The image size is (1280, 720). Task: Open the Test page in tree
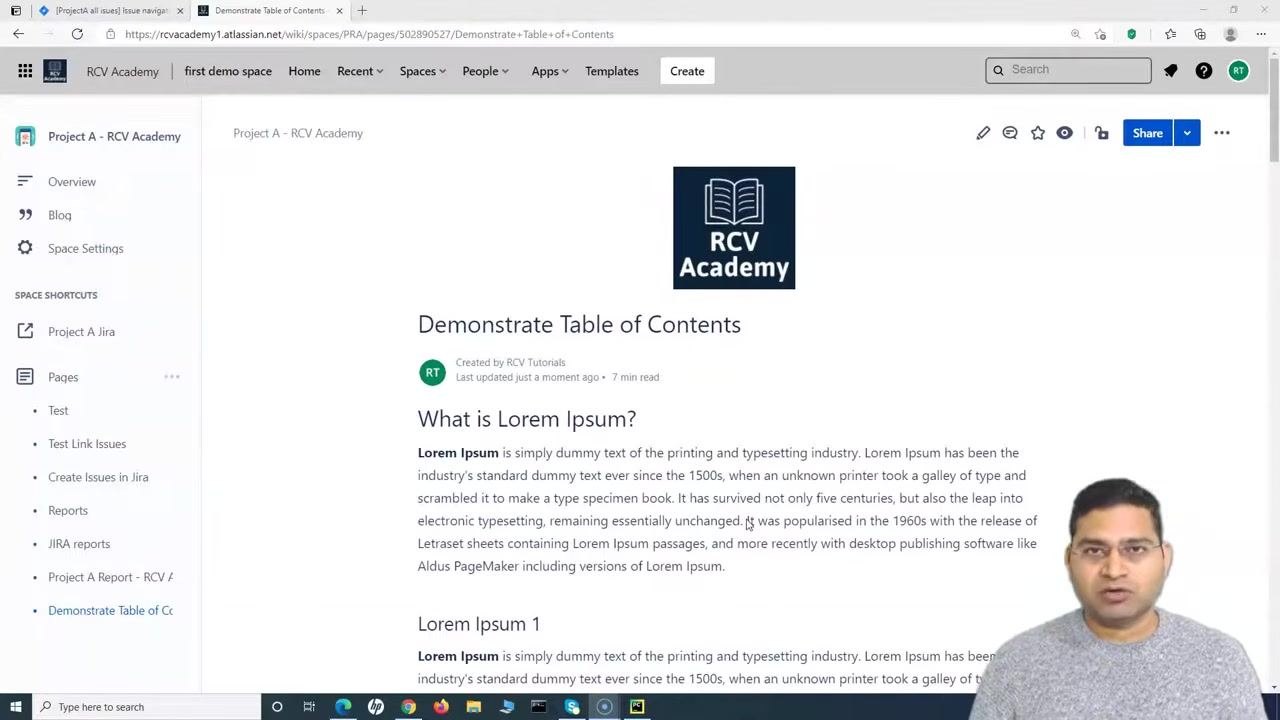coord(58,411)
